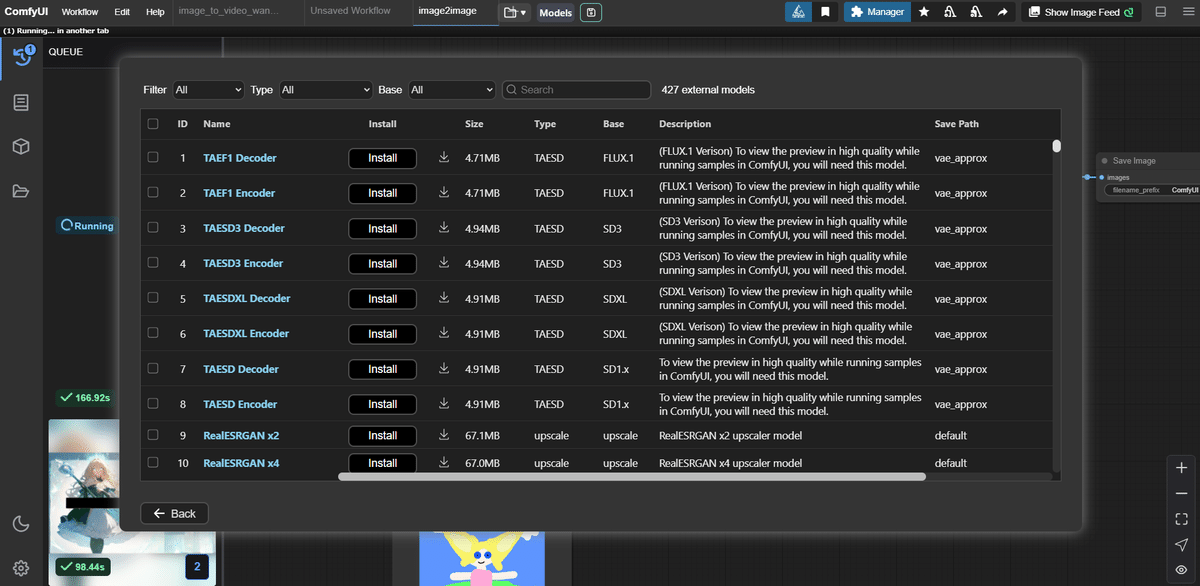The width and height of the screenshot is (1200, 586).
Task: Check the TAESDXL Decoder row checkbox
Action: (153, 297)
